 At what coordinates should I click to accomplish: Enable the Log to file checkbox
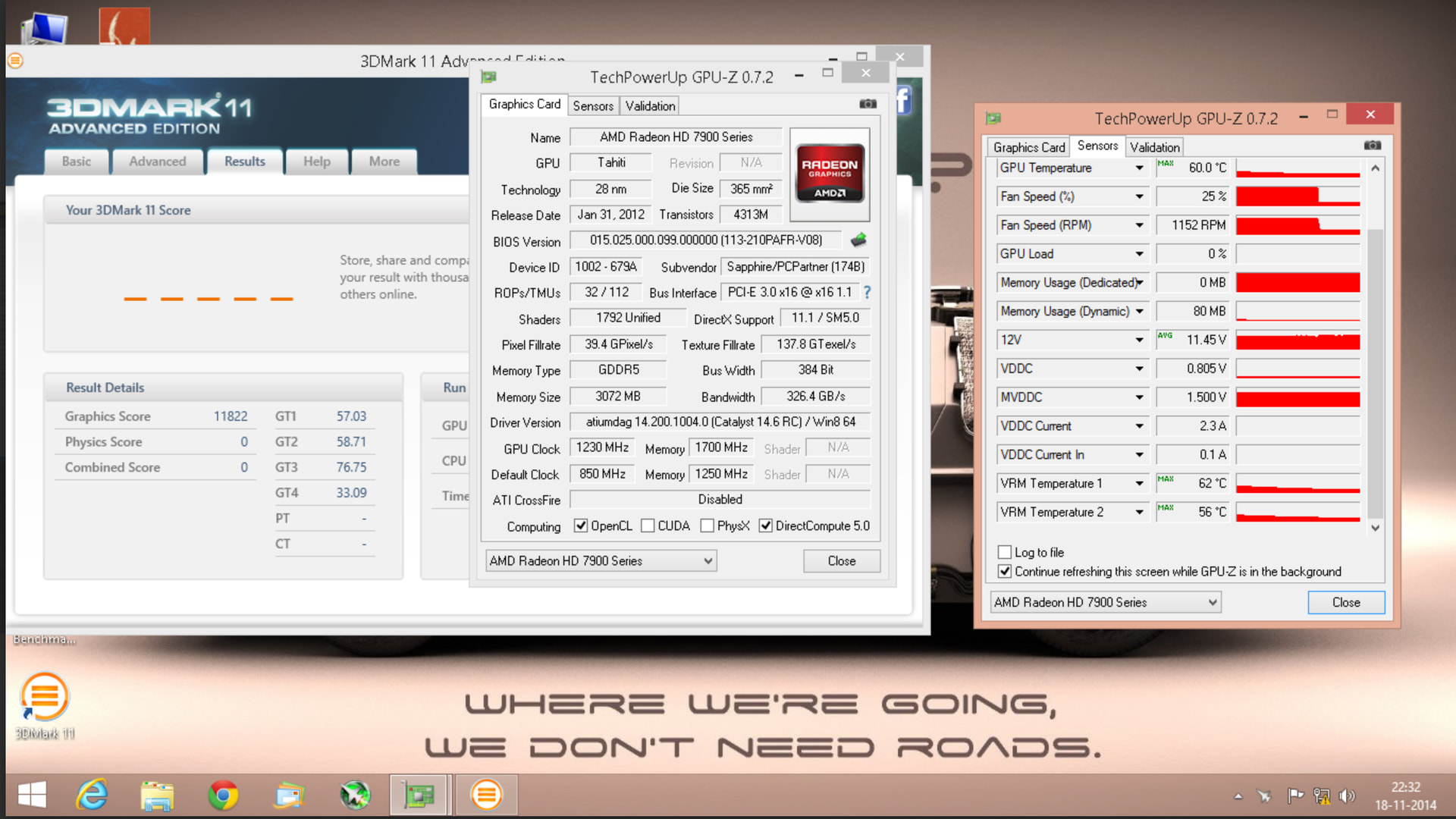(x=1005, y=552)
